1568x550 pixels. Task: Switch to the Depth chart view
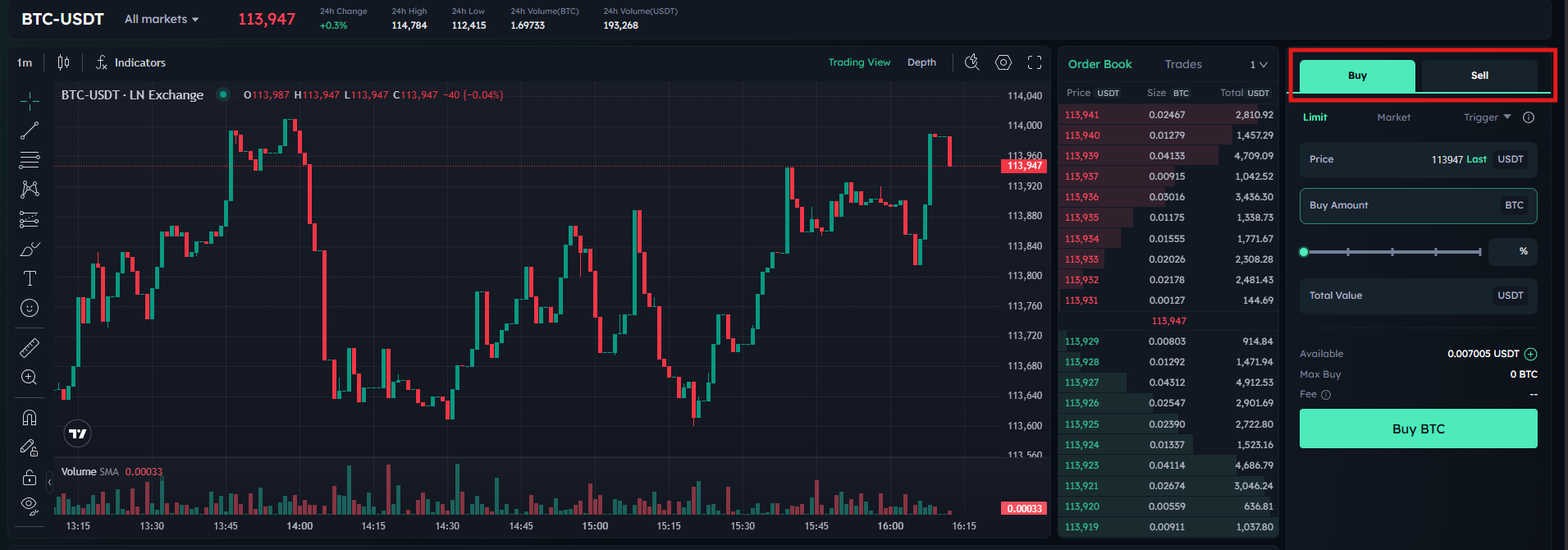921,62
